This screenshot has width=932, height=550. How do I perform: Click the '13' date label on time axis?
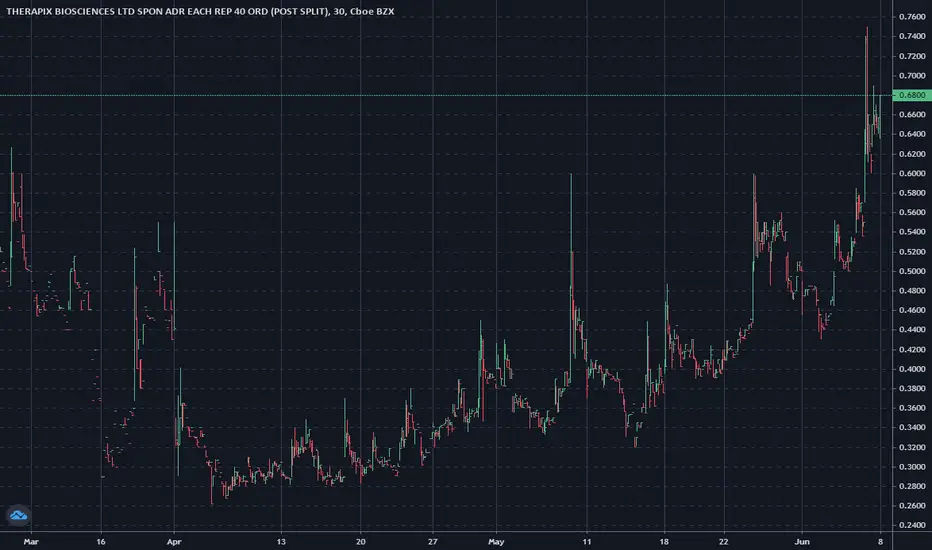281,542
